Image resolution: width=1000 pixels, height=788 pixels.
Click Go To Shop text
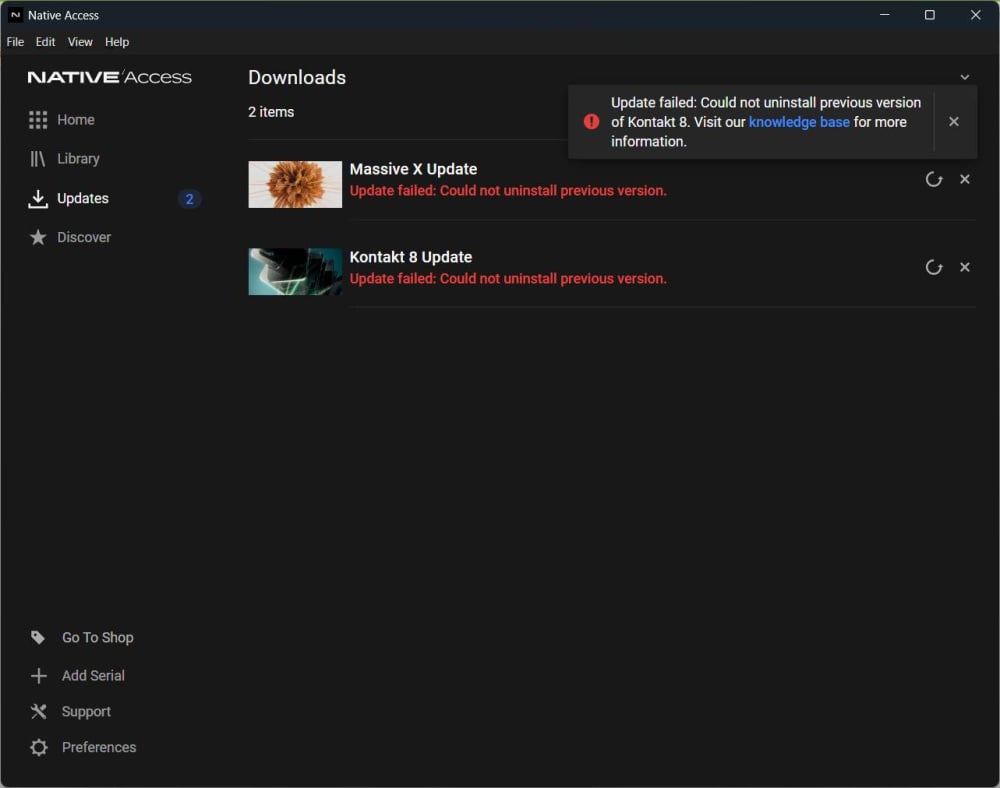(98, 638)
